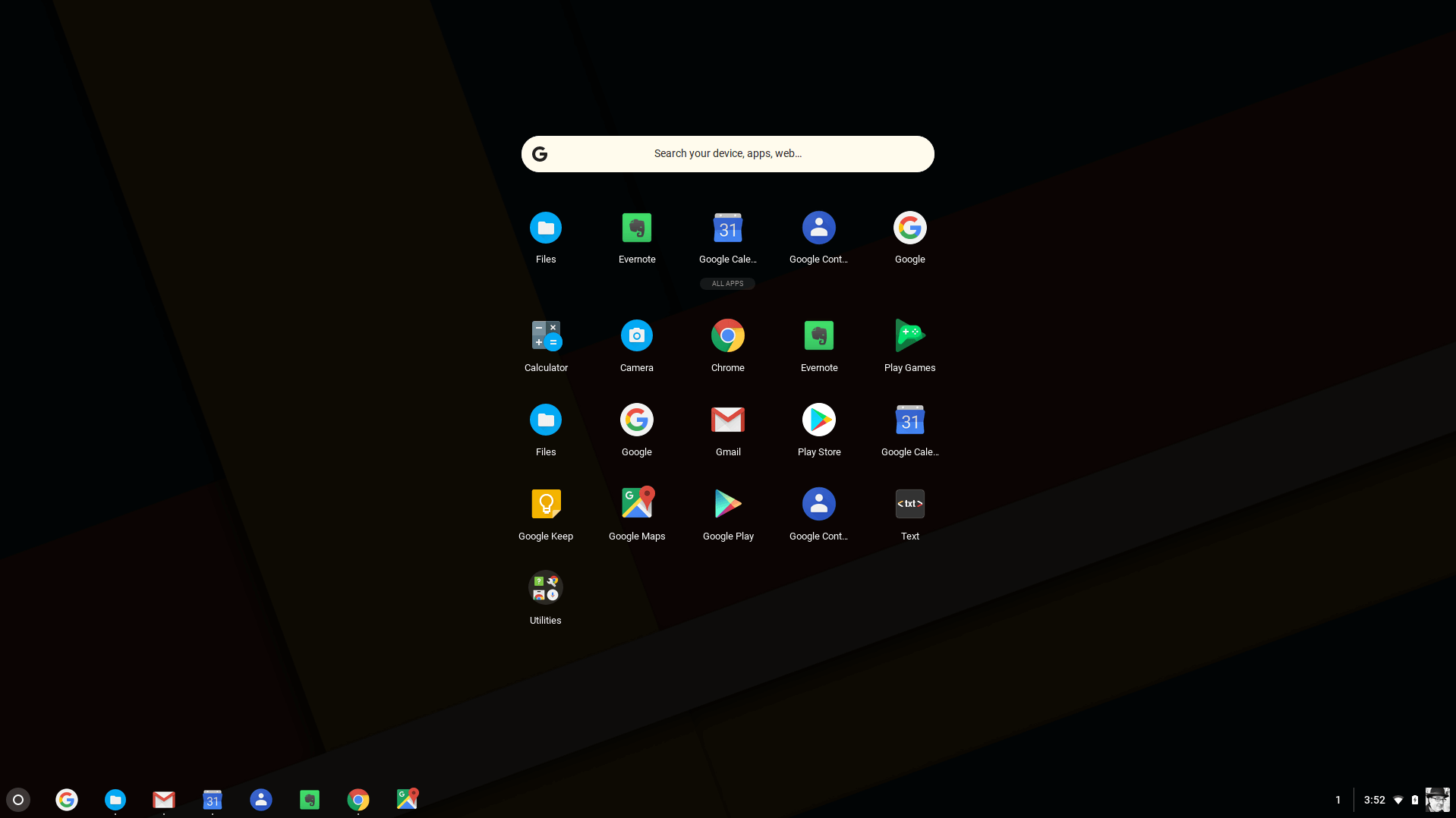Image resolution: width=1456 pixels, height=818 pixels.
Task: Launch the Google Play app
Action: click(728, 504)
